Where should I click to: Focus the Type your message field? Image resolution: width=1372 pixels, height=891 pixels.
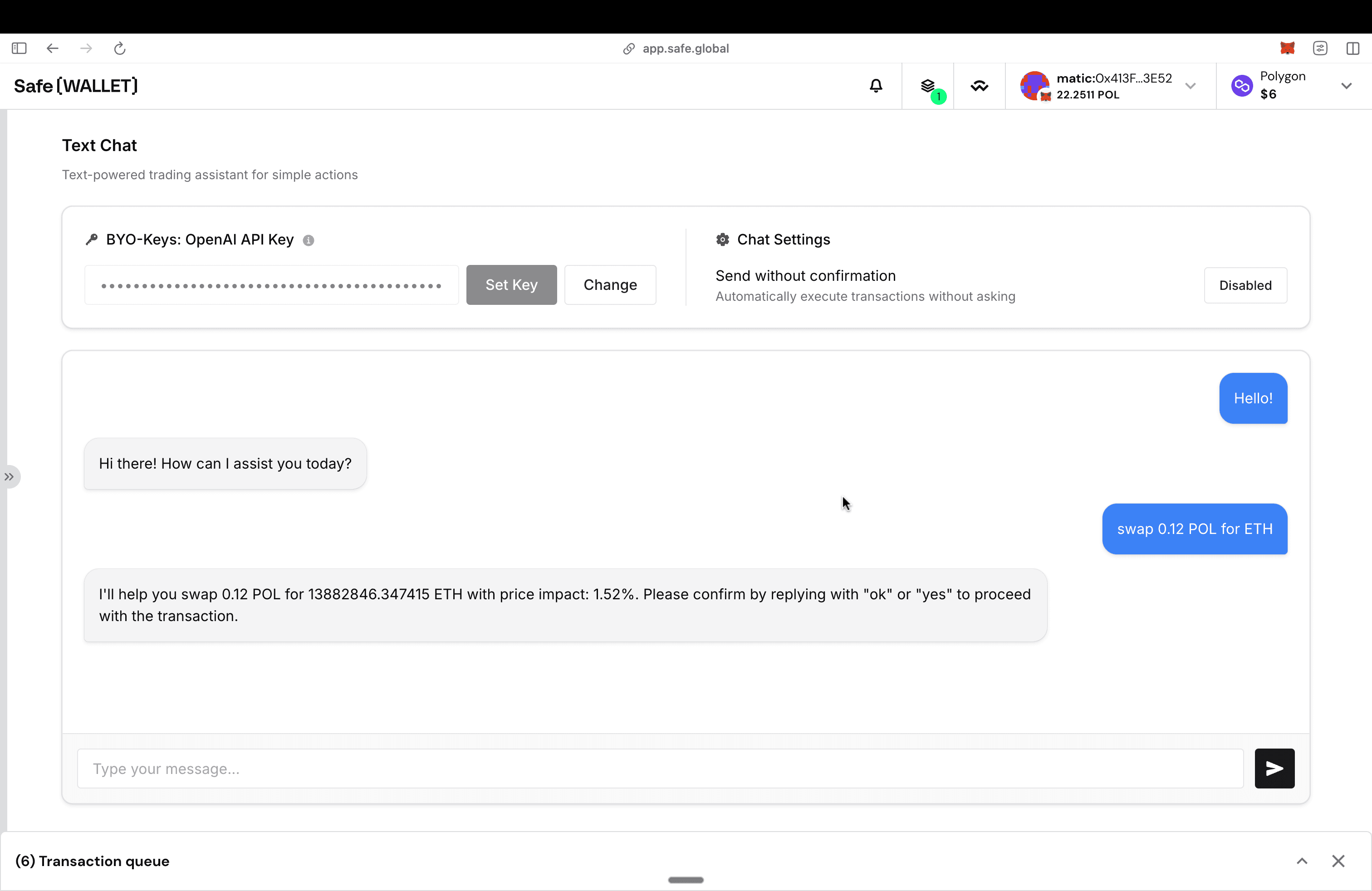(660, 768)
